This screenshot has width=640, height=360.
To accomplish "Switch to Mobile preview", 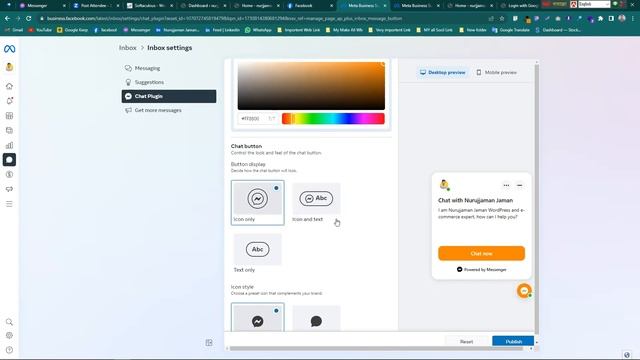I will pyautogui.click(x=496, y=72).
